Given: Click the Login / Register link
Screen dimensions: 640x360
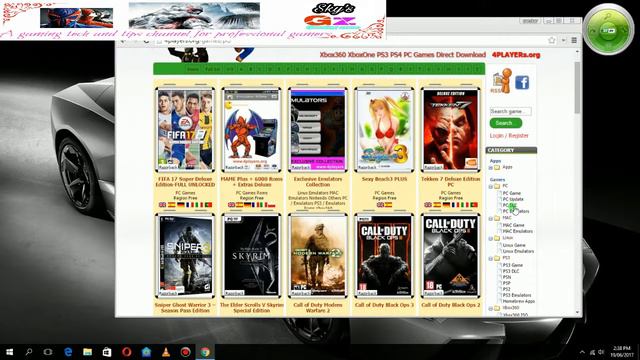Looking at the screenshot, I should [509, 136].
